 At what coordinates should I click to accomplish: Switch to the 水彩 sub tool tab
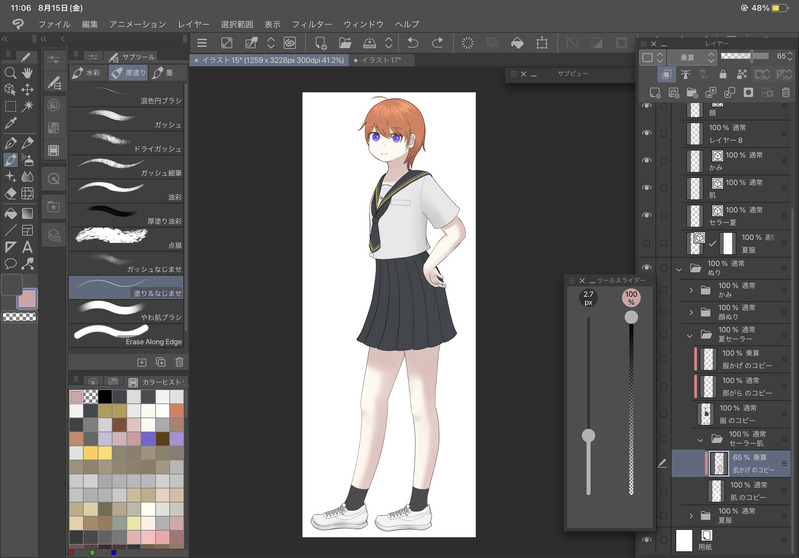pos(87,73)
